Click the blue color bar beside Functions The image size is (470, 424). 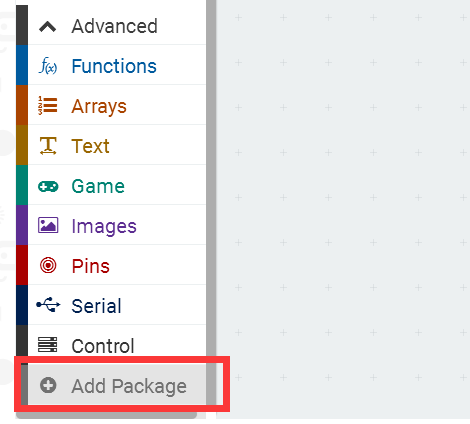(x=22, y=65)
